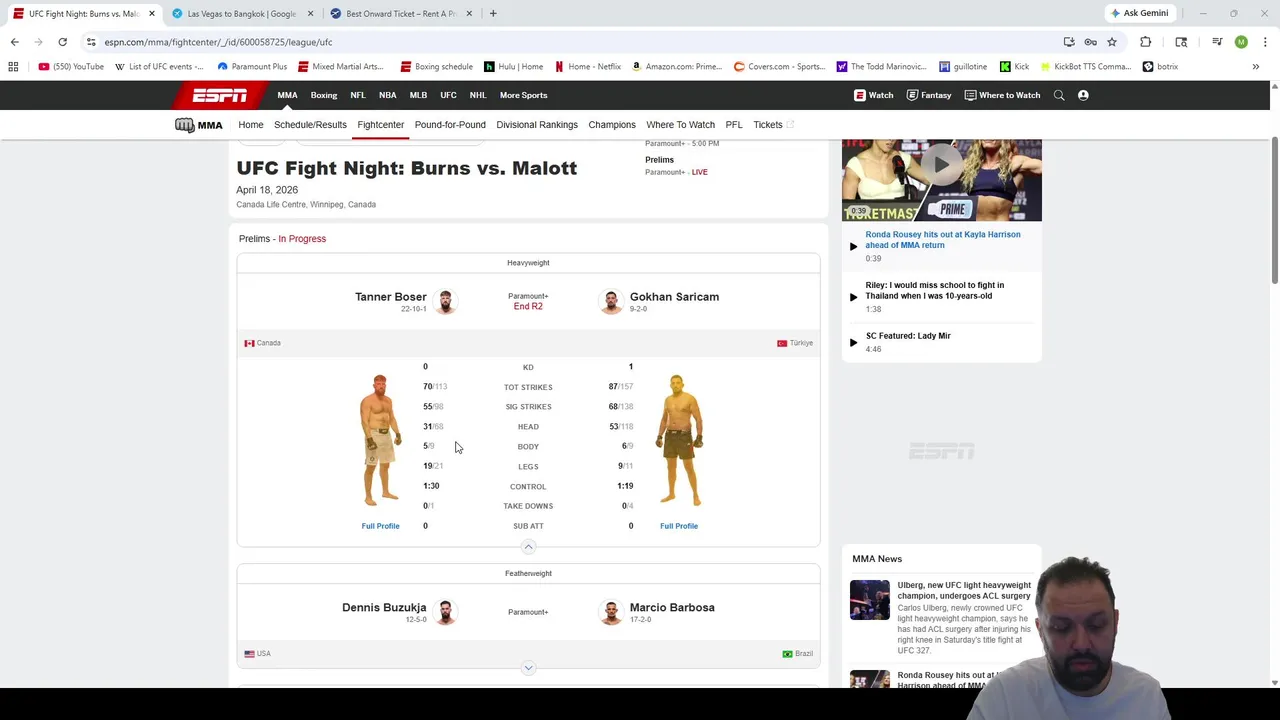1280x720 pixels.
Task: Open the Tickets link in MMA nav
Action: (773, 125)
